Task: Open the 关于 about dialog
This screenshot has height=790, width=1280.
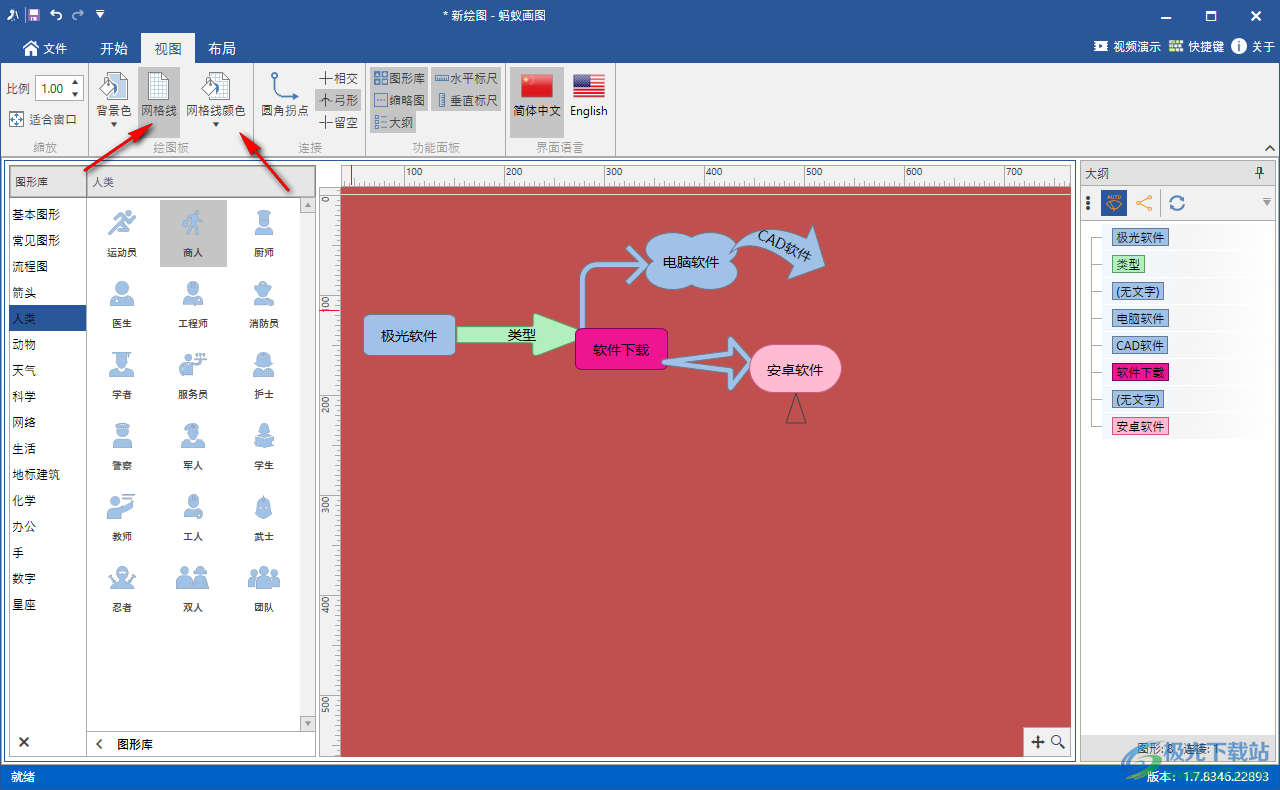Action: pos(1253,46)
